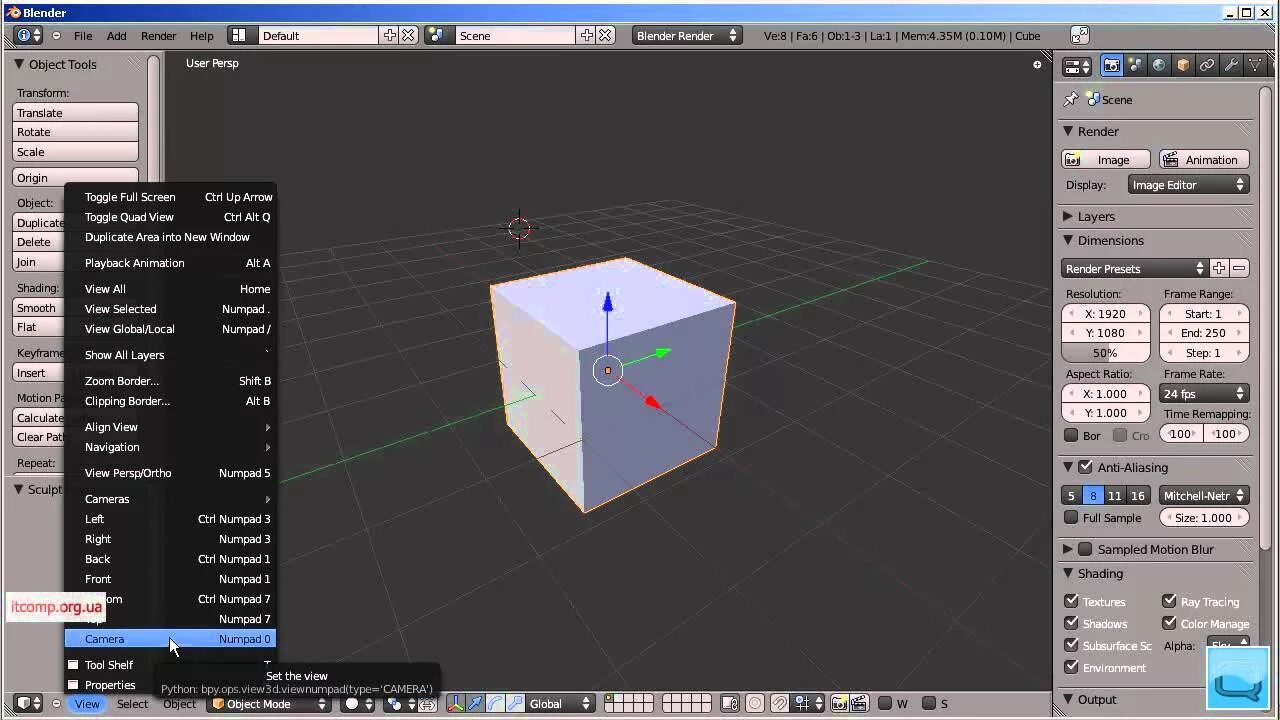The height and width of the screenshot is (720, 1280).
Task: Select the translate manipulator arrow icon
Action: click(x=475, y=704)
